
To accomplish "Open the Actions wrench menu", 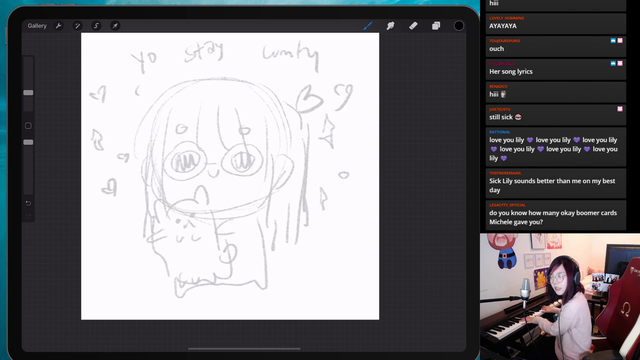I will tap(58, 26).
